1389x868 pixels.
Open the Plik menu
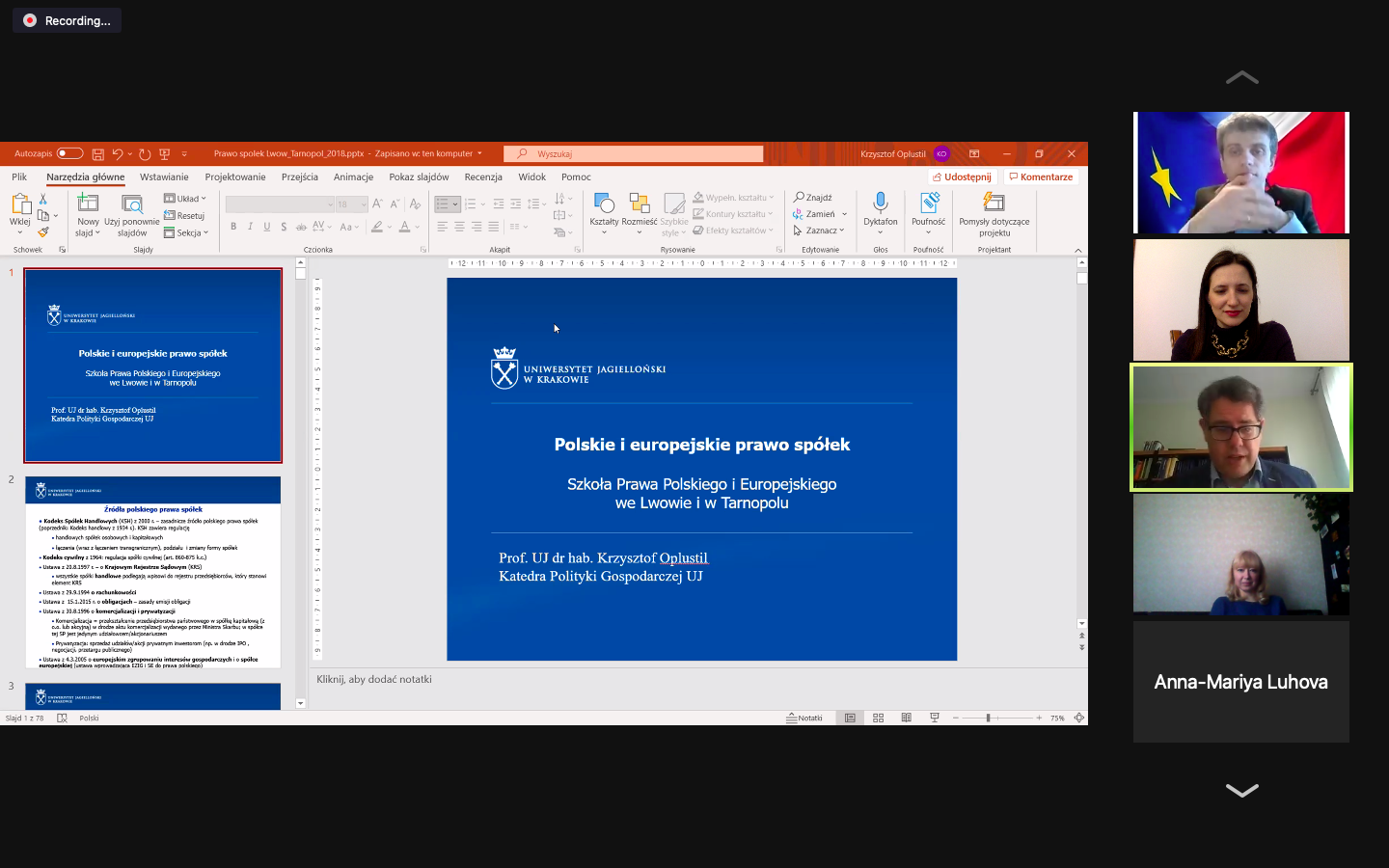tap(19, 177)
